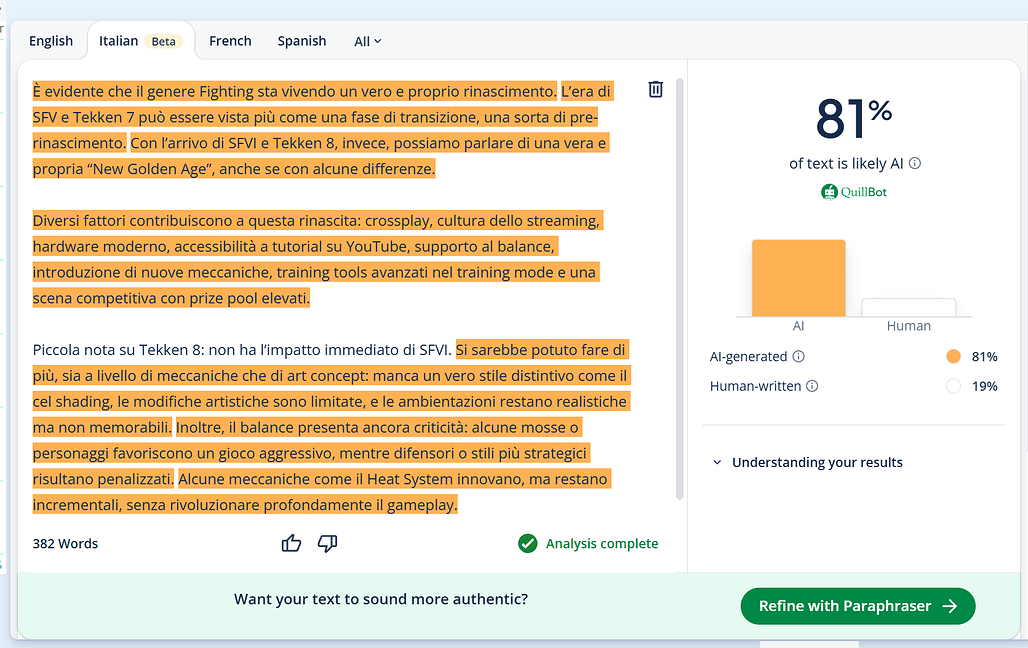Click the orange AI bar in chart
The height and width of the screenshot is (648, 1028).
tap(799, 278)
